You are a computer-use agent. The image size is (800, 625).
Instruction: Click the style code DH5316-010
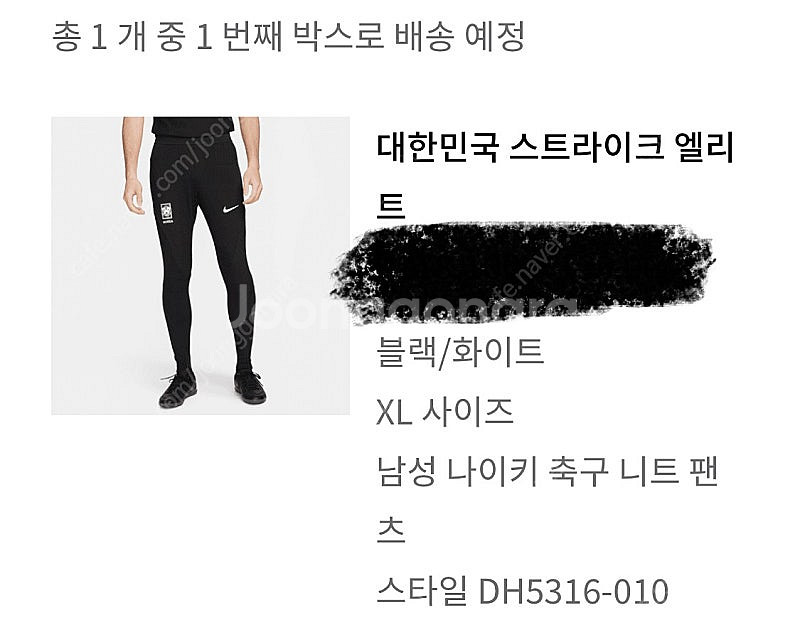coord(573,591)
